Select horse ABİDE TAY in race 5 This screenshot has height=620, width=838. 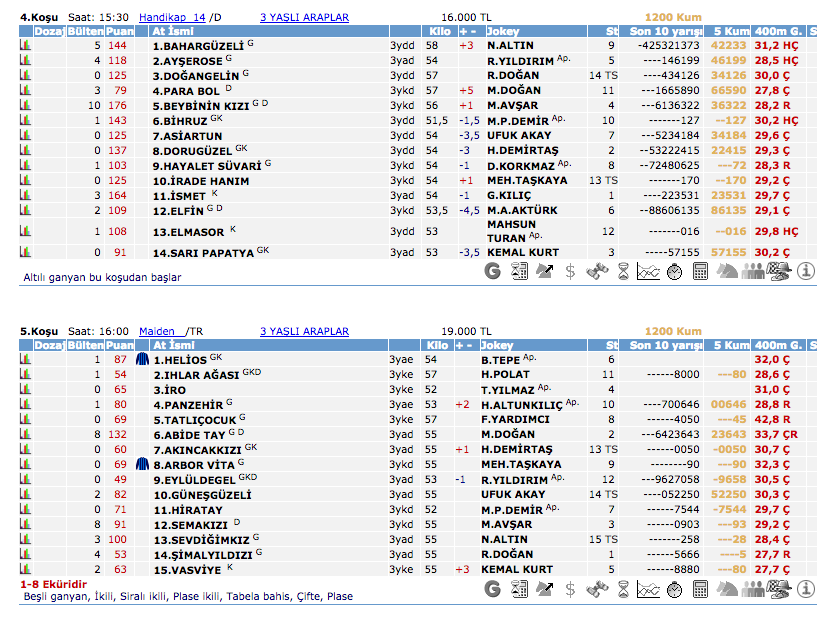point(189,435)
